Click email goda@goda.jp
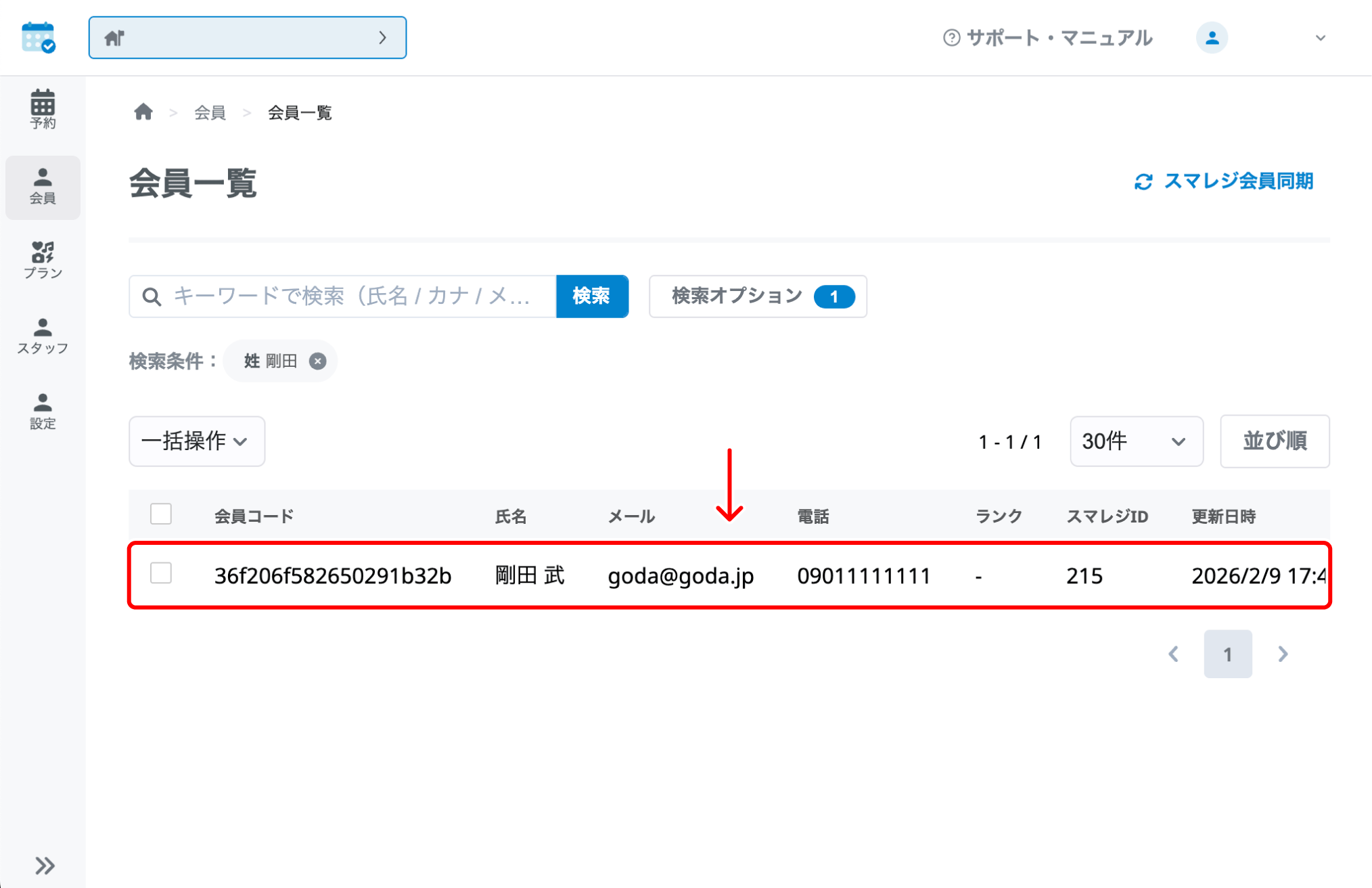 [x=681, y=576]
